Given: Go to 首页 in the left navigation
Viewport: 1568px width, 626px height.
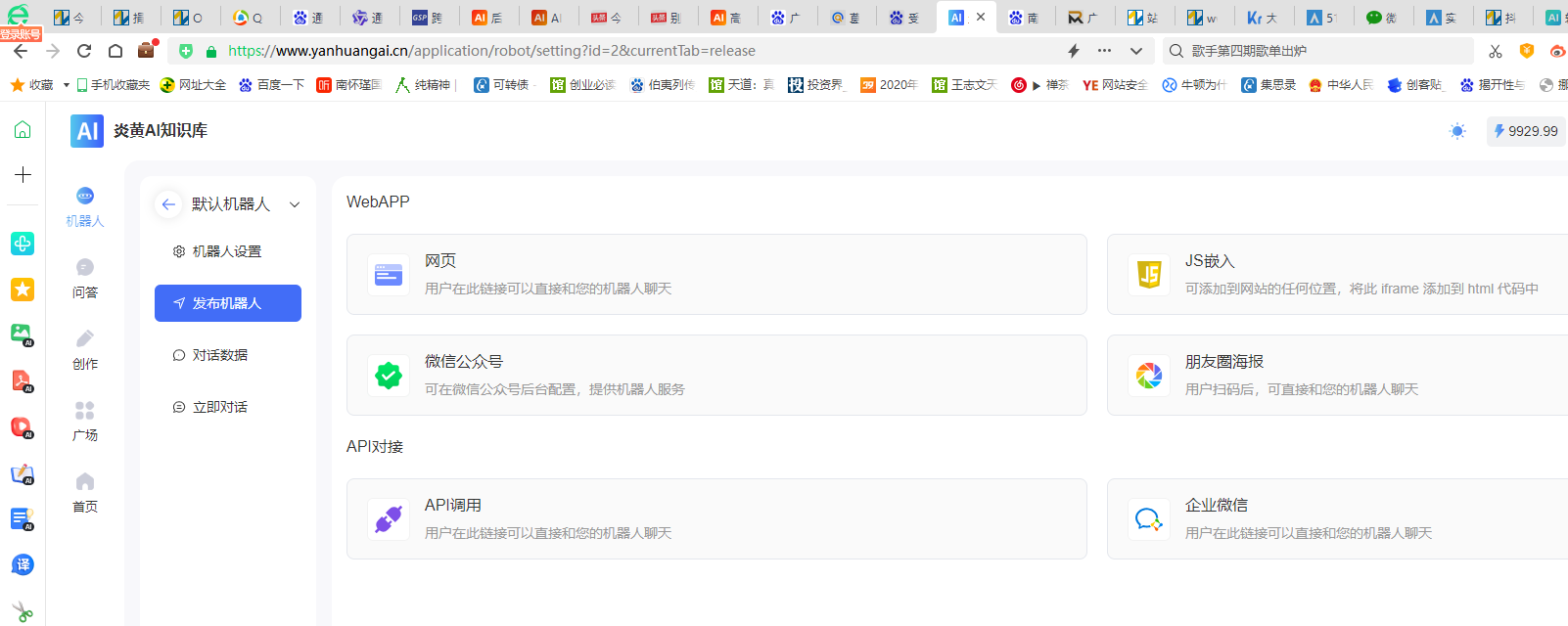Looking at the screenshot, I should pyautogui.click(x=85, y=493).
